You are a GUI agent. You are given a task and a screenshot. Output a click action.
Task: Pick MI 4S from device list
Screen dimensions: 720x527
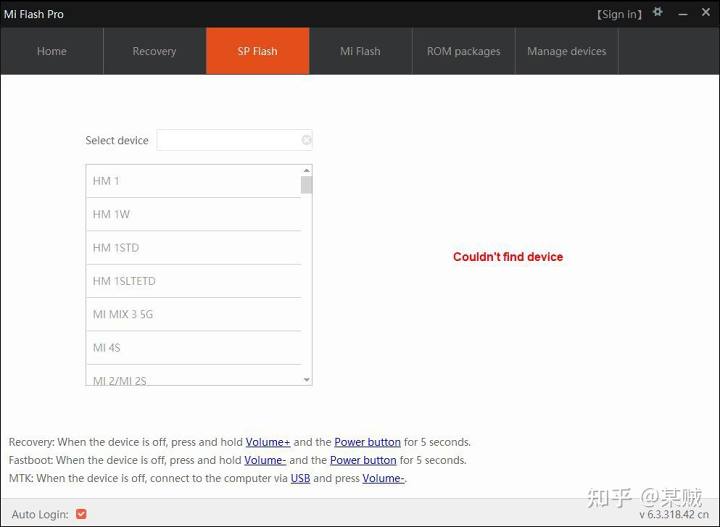[193, 348]
